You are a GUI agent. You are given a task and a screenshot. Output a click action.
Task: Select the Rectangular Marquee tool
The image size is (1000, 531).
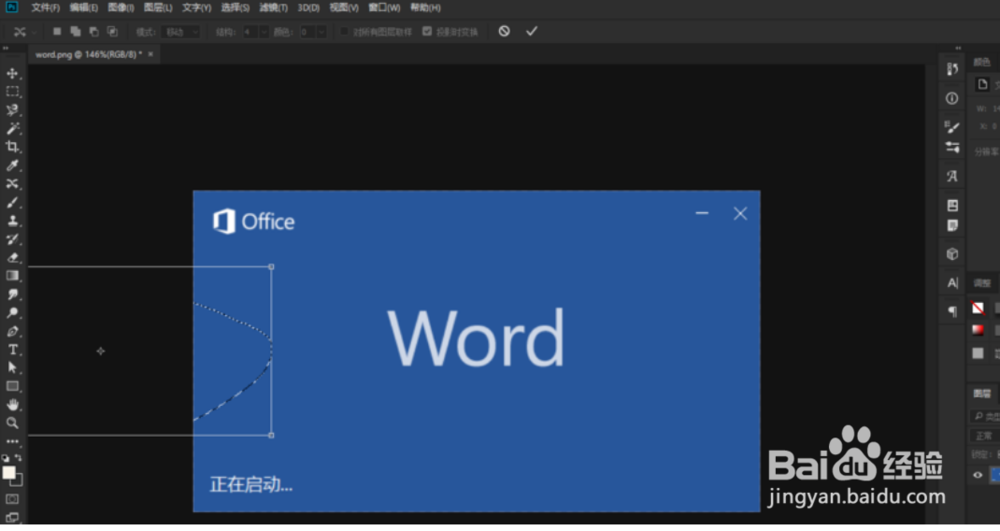coord(12,92)
